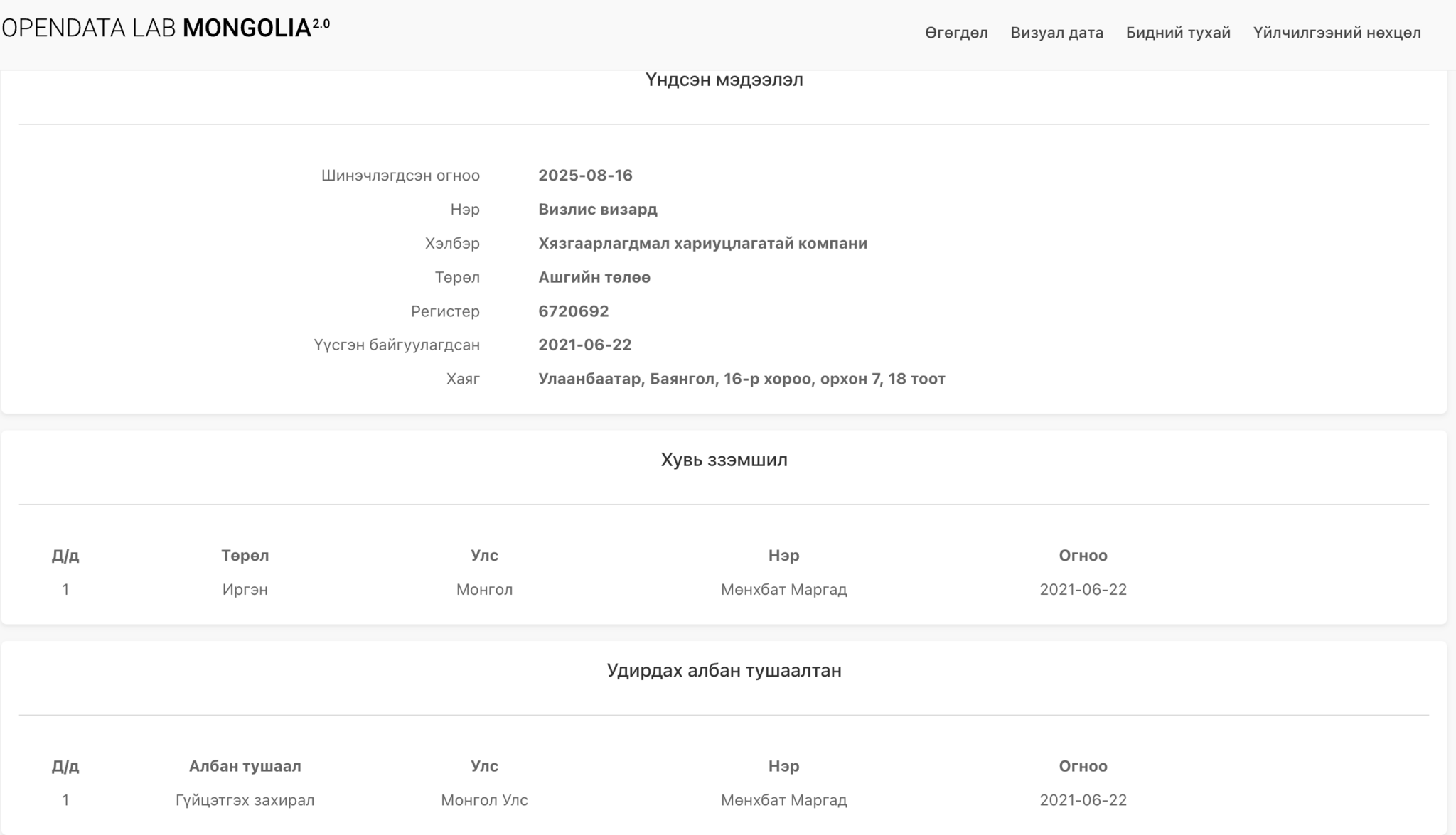The image size is (1456, 835).
Task: Click the Улс header in shareholders table
Action: pyautogui.click(x=484, y=555)
